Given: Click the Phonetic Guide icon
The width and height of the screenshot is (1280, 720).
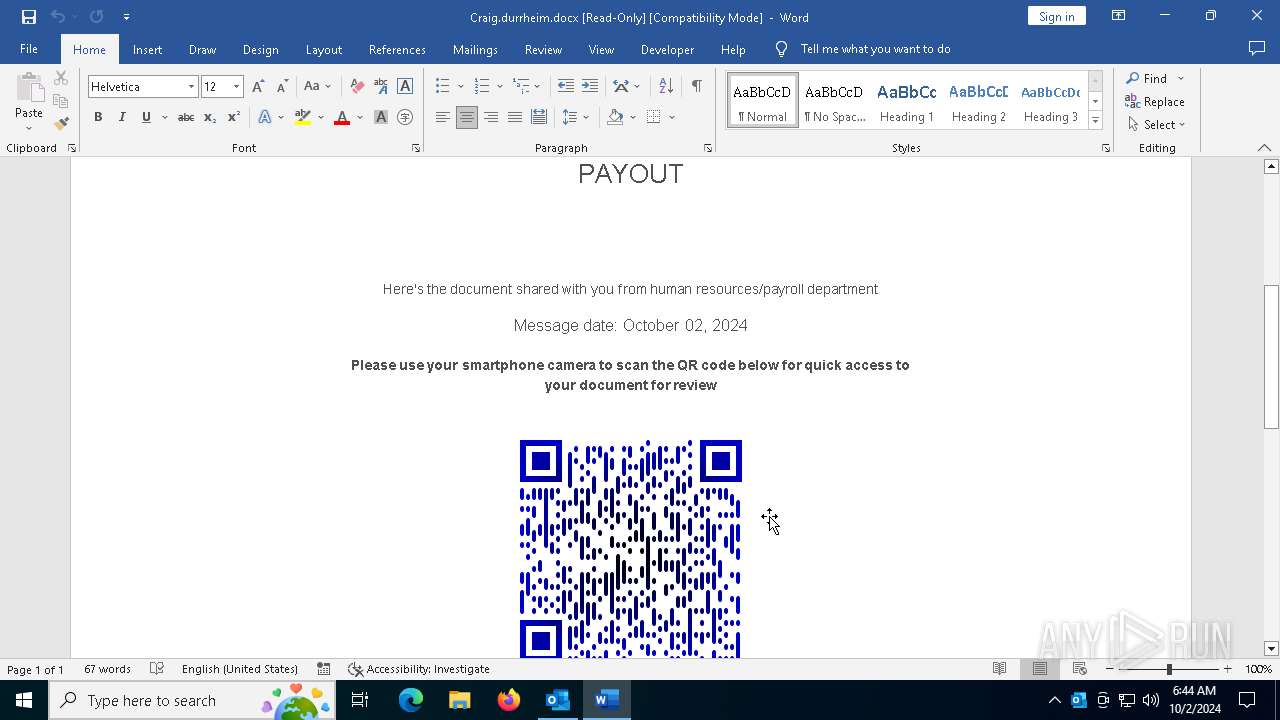Looking at the screenshot, I should point(381,87).
